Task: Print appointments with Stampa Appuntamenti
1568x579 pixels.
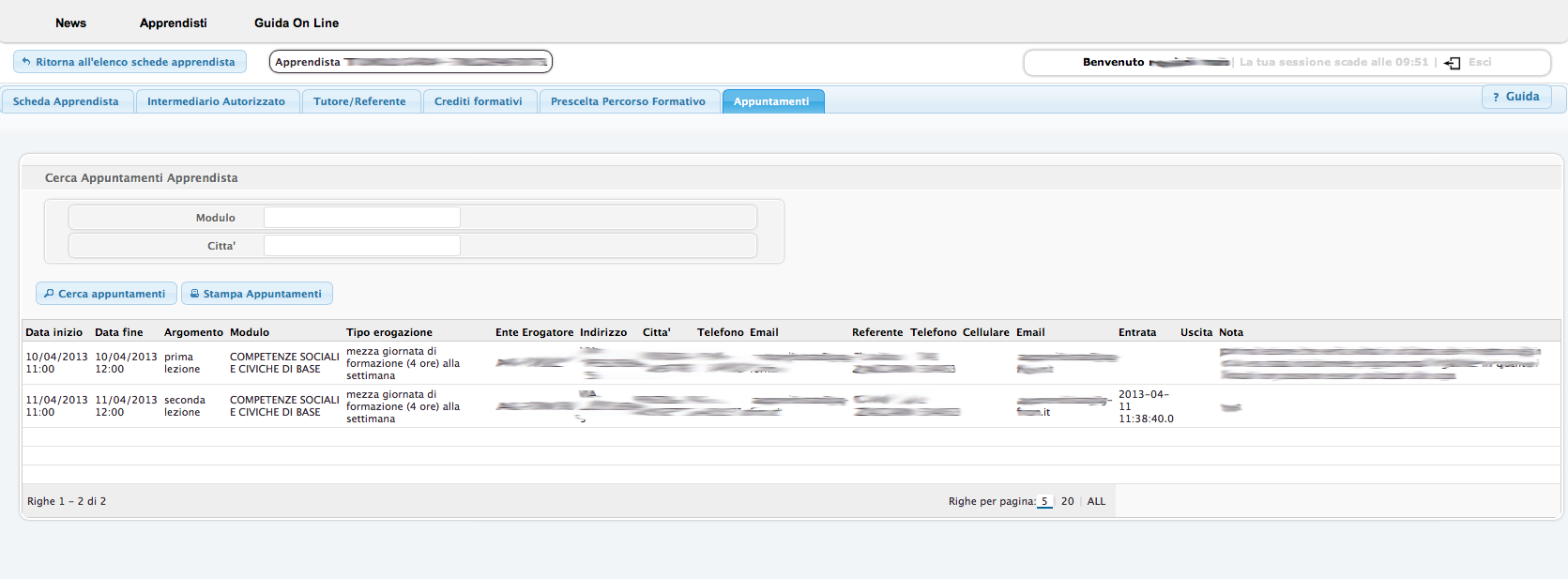Action: (256, 294)
